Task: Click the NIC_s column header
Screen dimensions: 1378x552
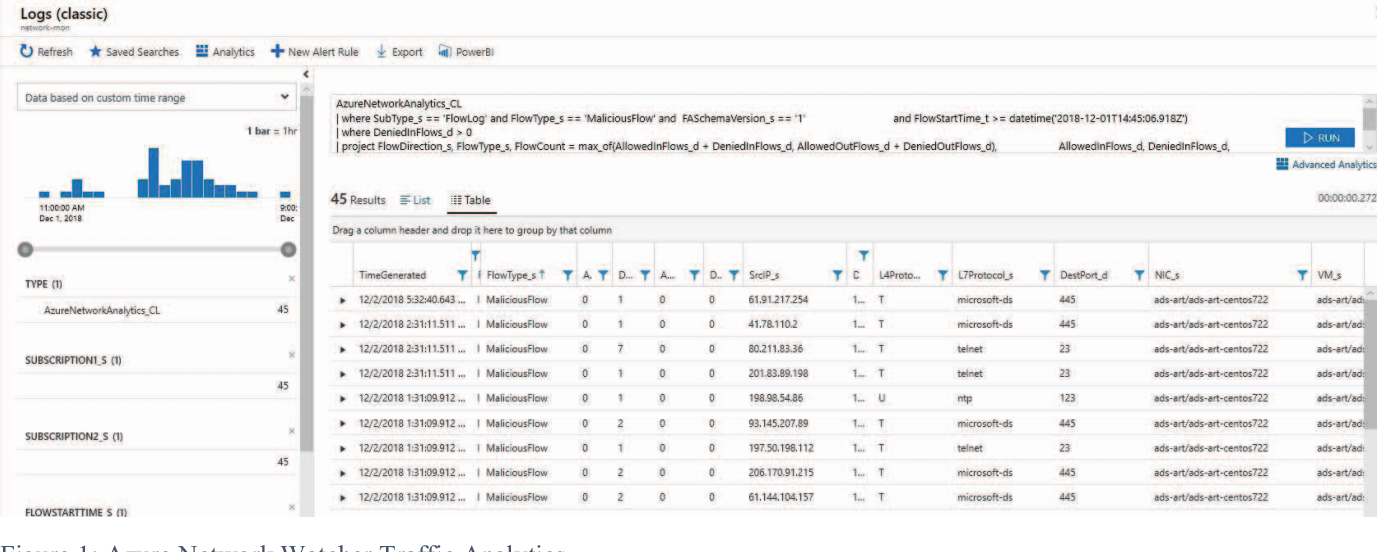Action: pos(1166,275)
